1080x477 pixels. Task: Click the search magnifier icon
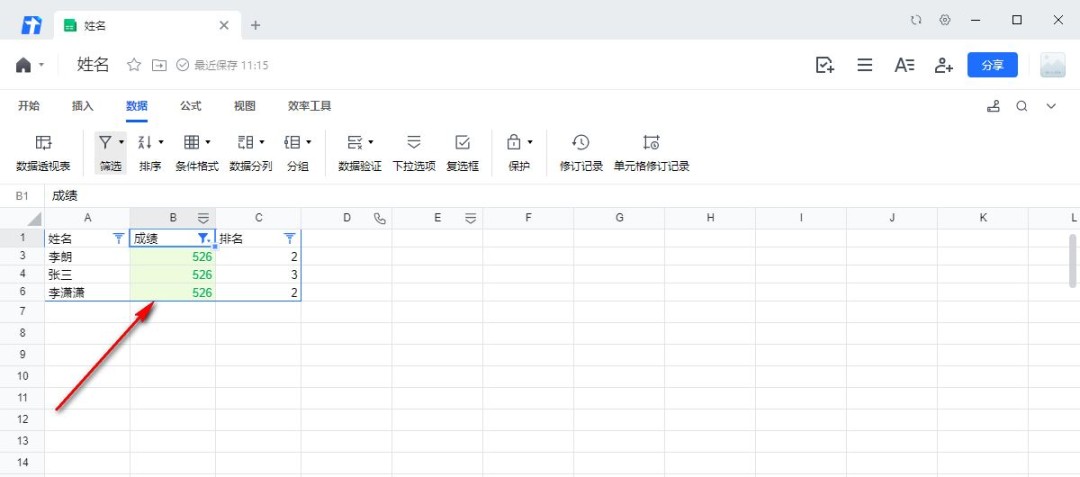pos(1022,106)
